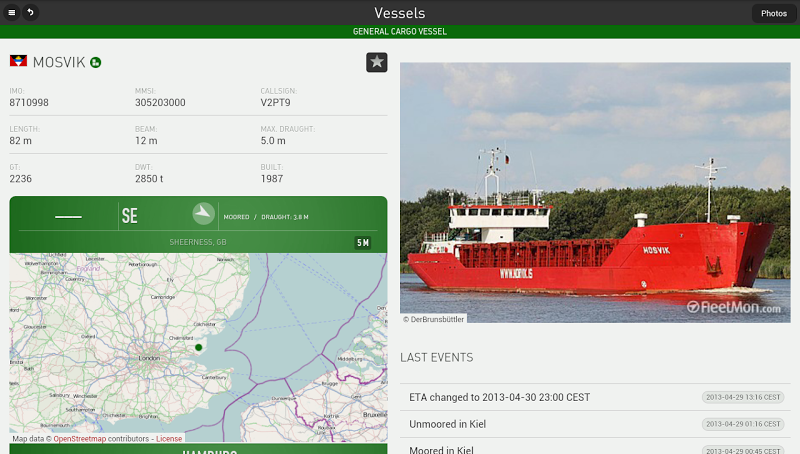Click the 5M time badge
The height and width of the screenshot is (454, 800).
[x=363, y=243]
